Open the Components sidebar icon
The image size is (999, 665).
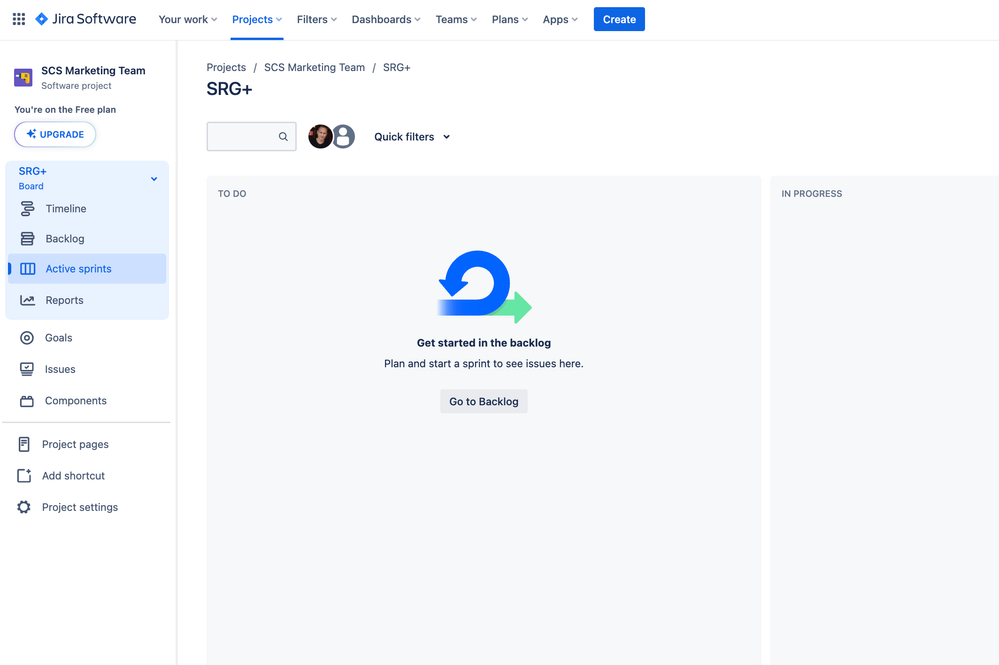[27, 401]
